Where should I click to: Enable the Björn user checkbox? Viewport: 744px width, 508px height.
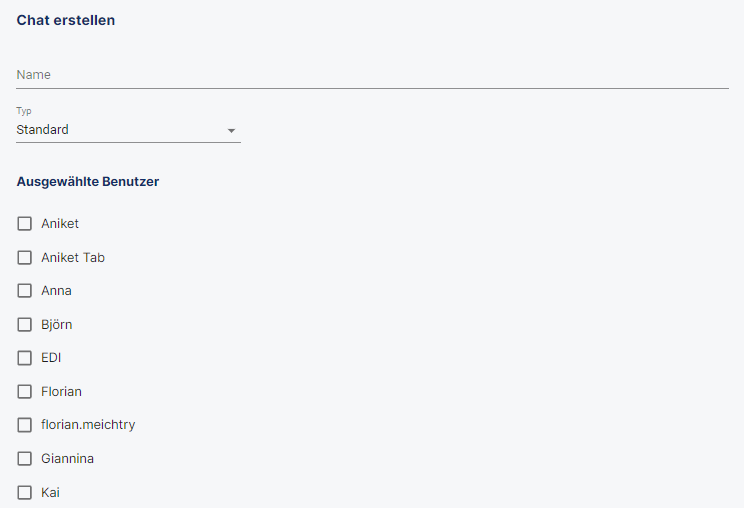[25, 324]
